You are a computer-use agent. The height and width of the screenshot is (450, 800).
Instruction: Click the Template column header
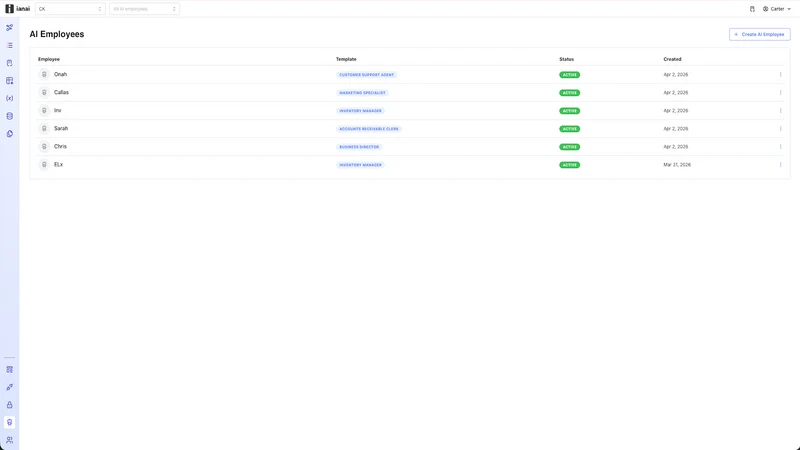346,59
